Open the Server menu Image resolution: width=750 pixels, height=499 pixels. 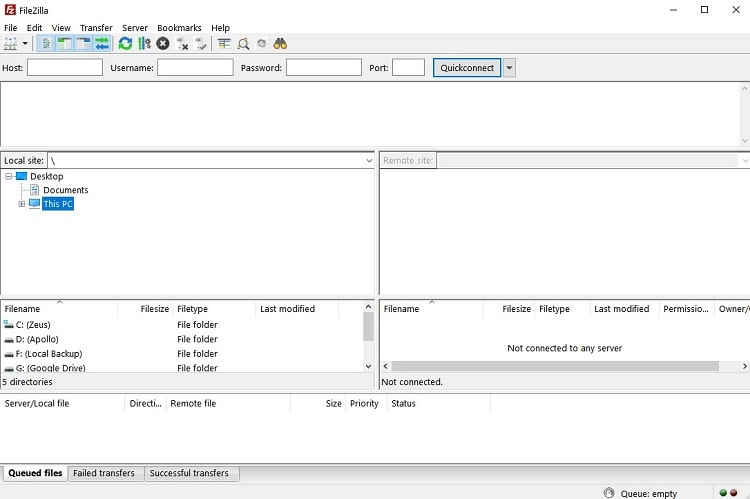coord(135,28)
